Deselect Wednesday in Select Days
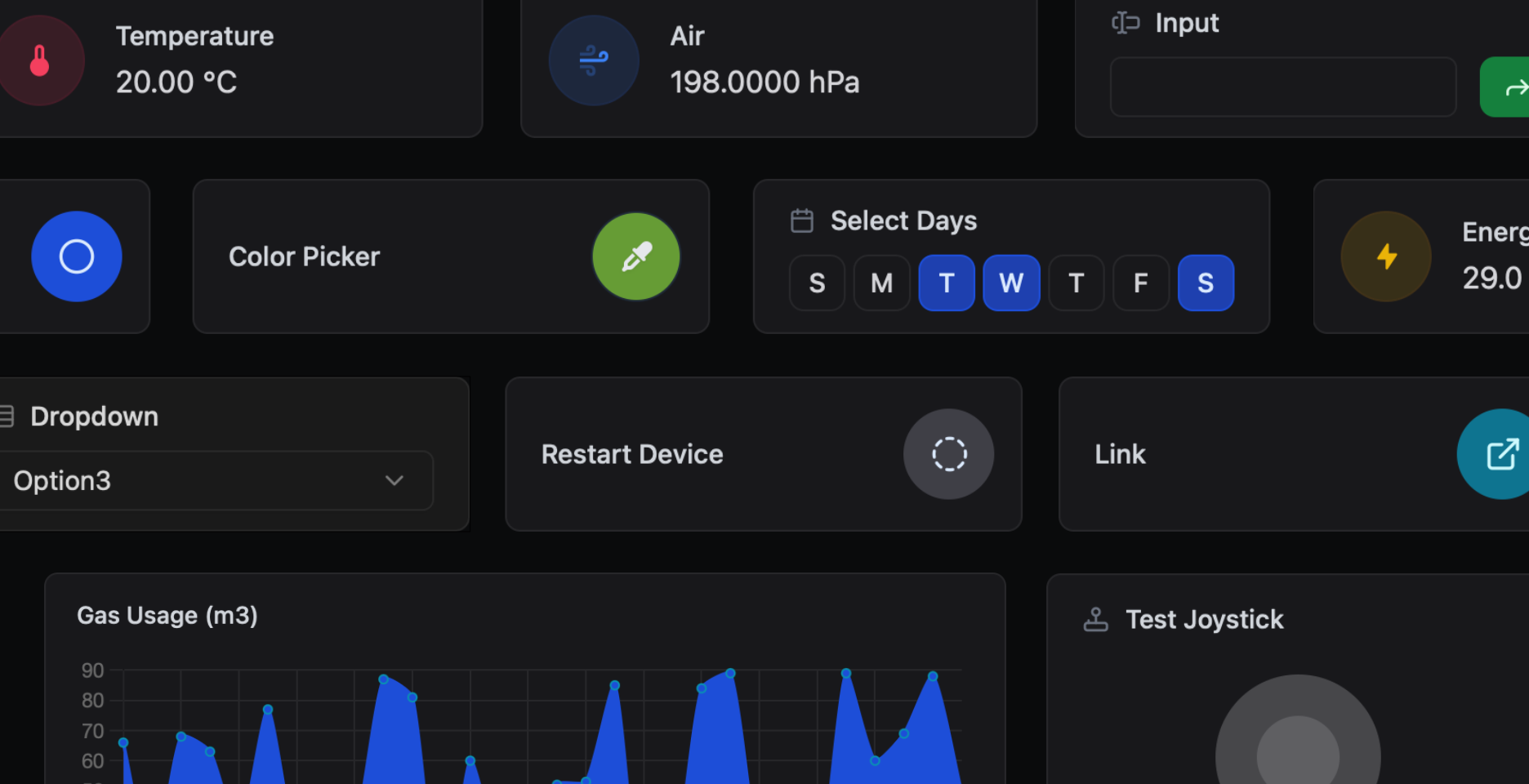Image resolution: width=1529 pixels, height=784 pixels. (1011, 283)
